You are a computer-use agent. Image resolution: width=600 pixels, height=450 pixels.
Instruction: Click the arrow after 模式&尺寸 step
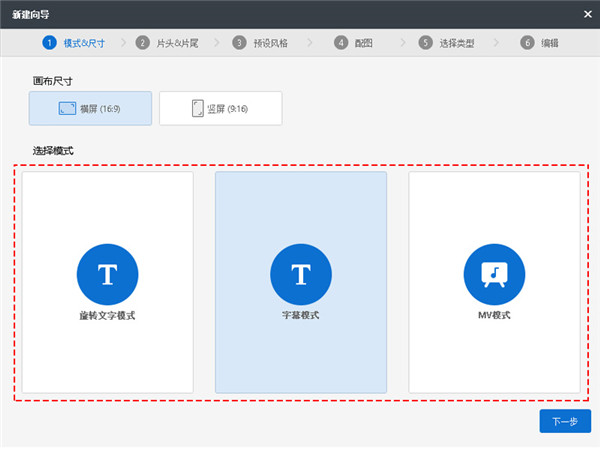click(124, 43)
